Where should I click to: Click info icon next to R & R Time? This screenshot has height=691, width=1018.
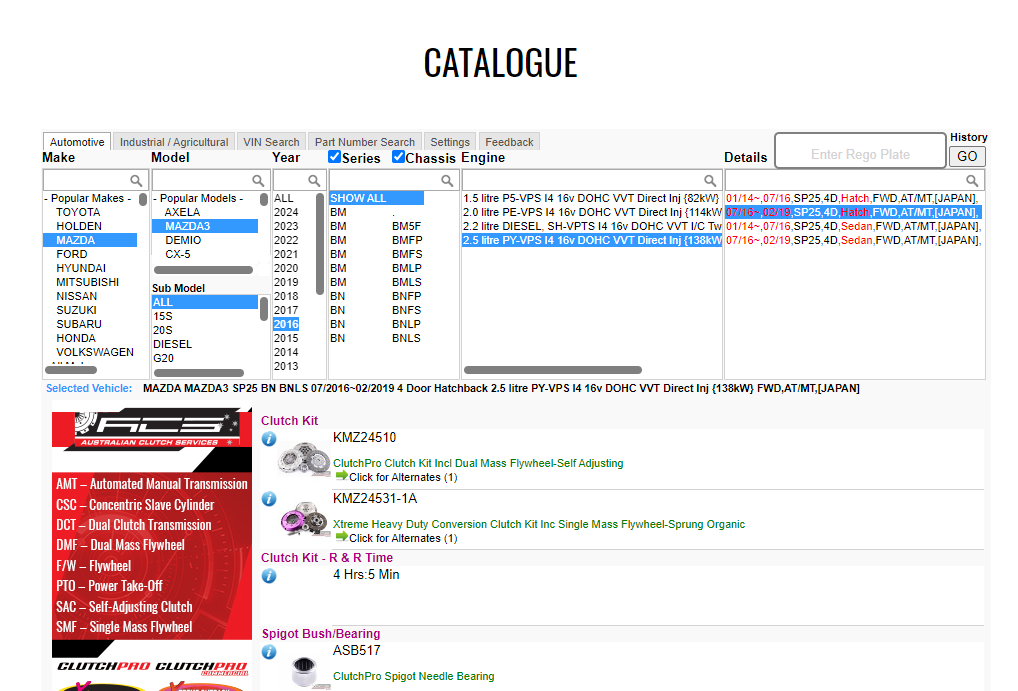[269, 576]
